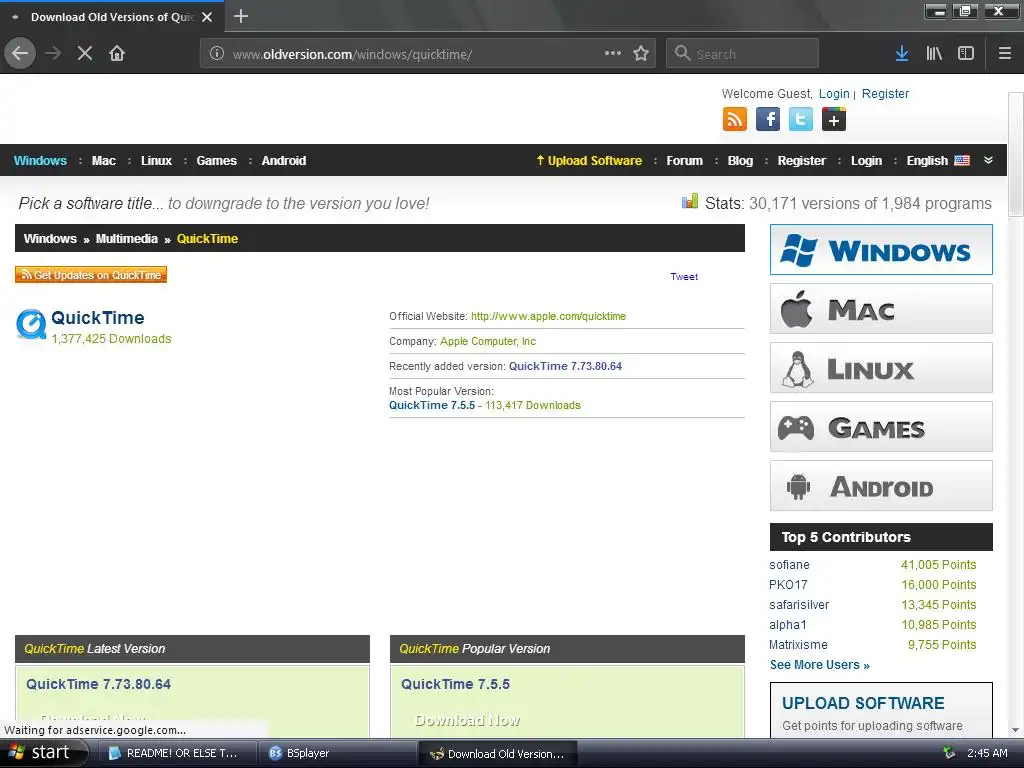Screen dimensions: 1024x768
Task: Open QuickTime 7.5.5 in Popular Version box
Action: (455, 684)
